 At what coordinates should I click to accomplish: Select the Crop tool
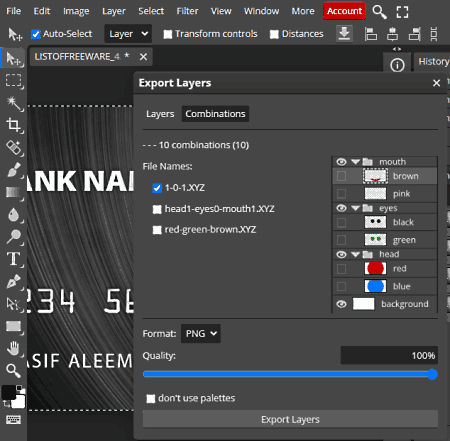pyautogui.click(x=13, y=125)
